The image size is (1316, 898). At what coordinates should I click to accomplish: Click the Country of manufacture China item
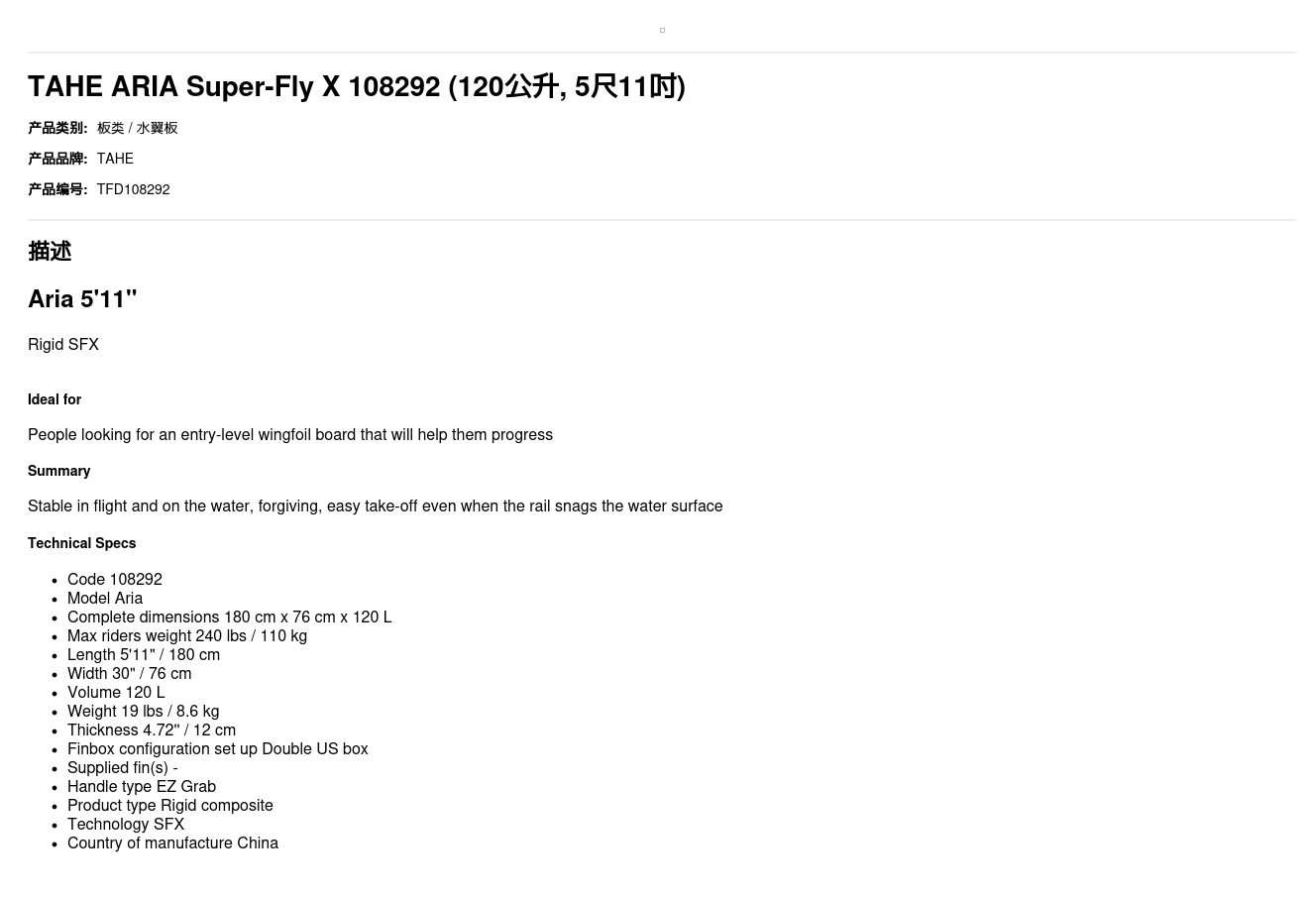(172, 843)
